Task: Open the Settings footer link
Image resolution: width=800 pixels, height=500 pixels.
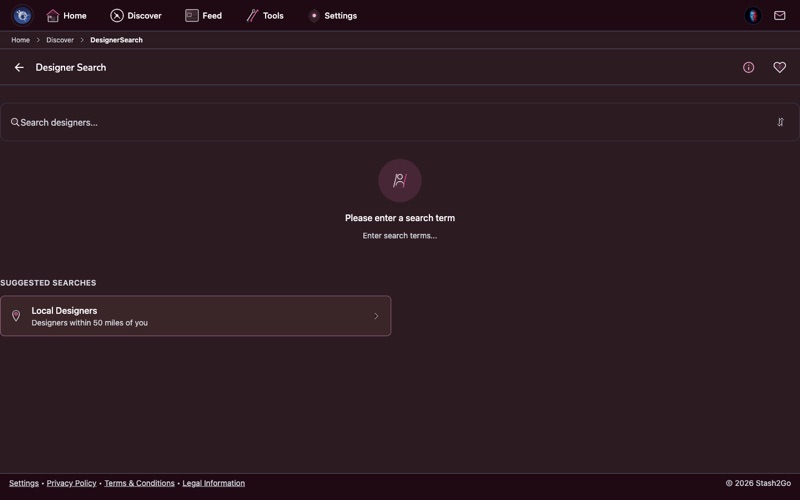Action: pyautogui.click(x=23, y=483)
